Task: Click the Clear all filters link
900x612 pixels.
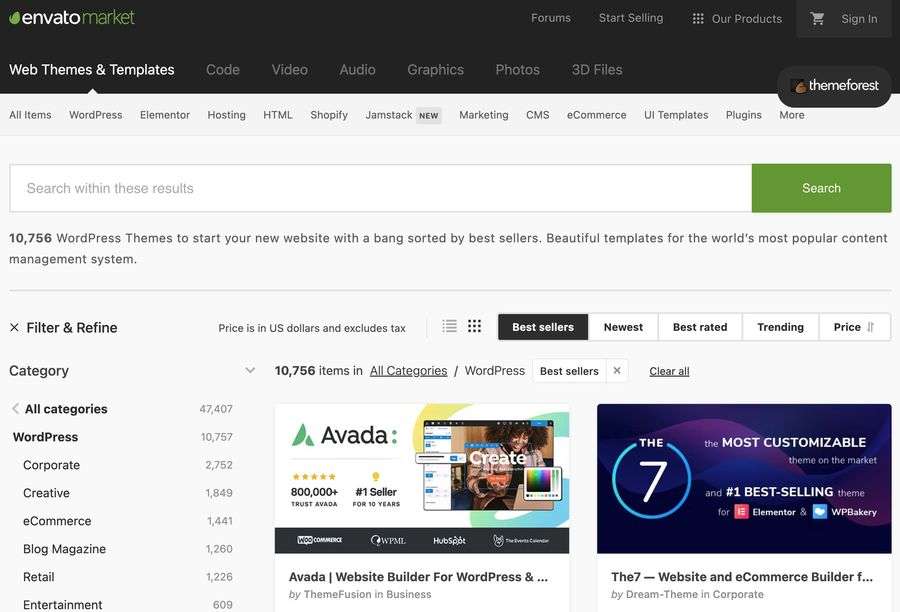Action: pyautogui.click(x=669, y=371)
